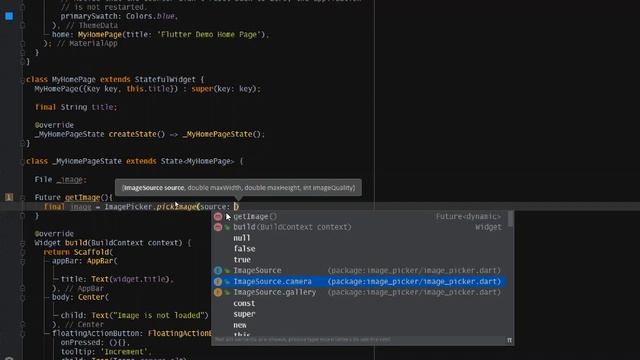Select const in the completion list
Image resolution: width=640 pixels, height=360 pixels.
click(244, 303)
